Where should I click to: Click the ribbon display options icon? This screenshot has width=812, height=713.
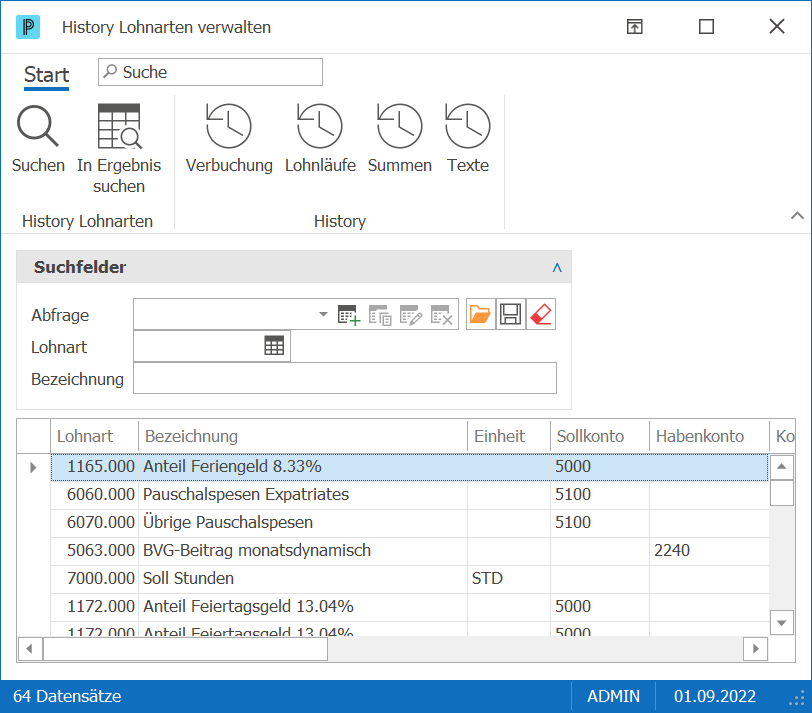634,26
